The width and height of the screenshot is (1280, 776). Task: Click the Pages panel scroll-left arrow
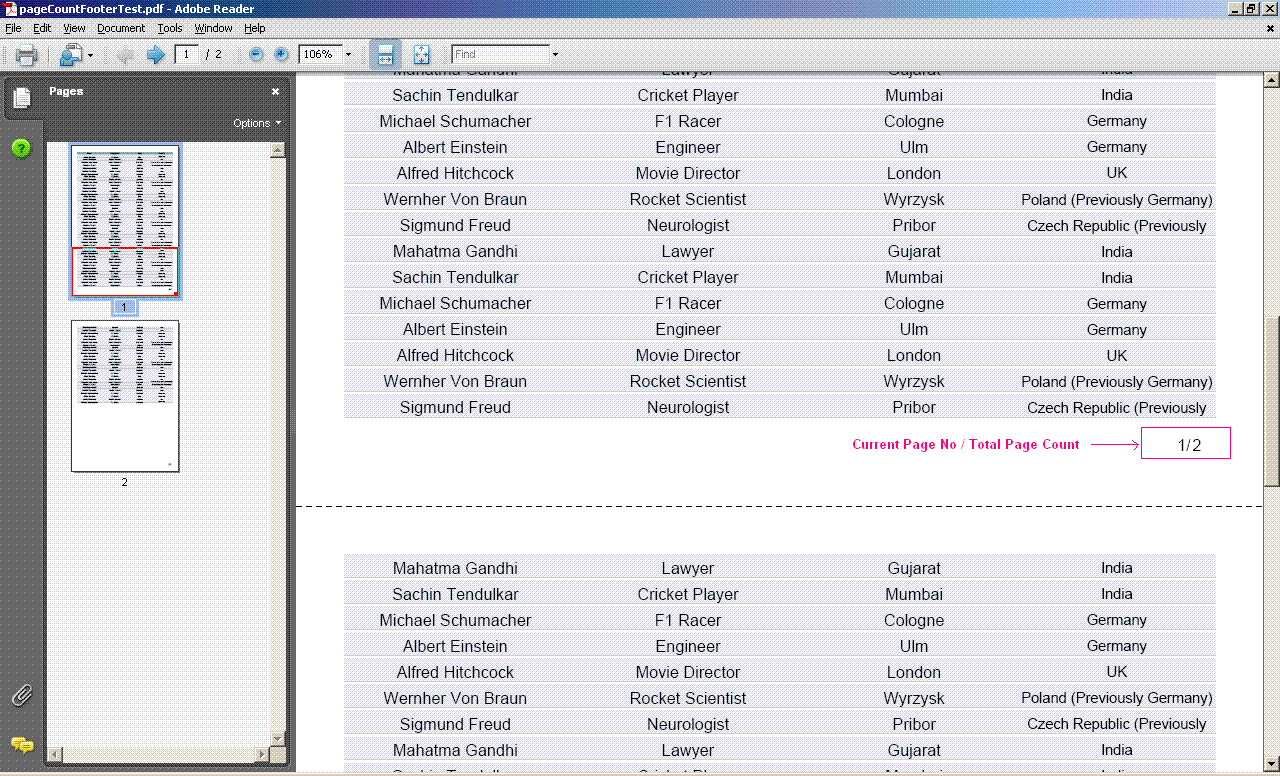56,754
